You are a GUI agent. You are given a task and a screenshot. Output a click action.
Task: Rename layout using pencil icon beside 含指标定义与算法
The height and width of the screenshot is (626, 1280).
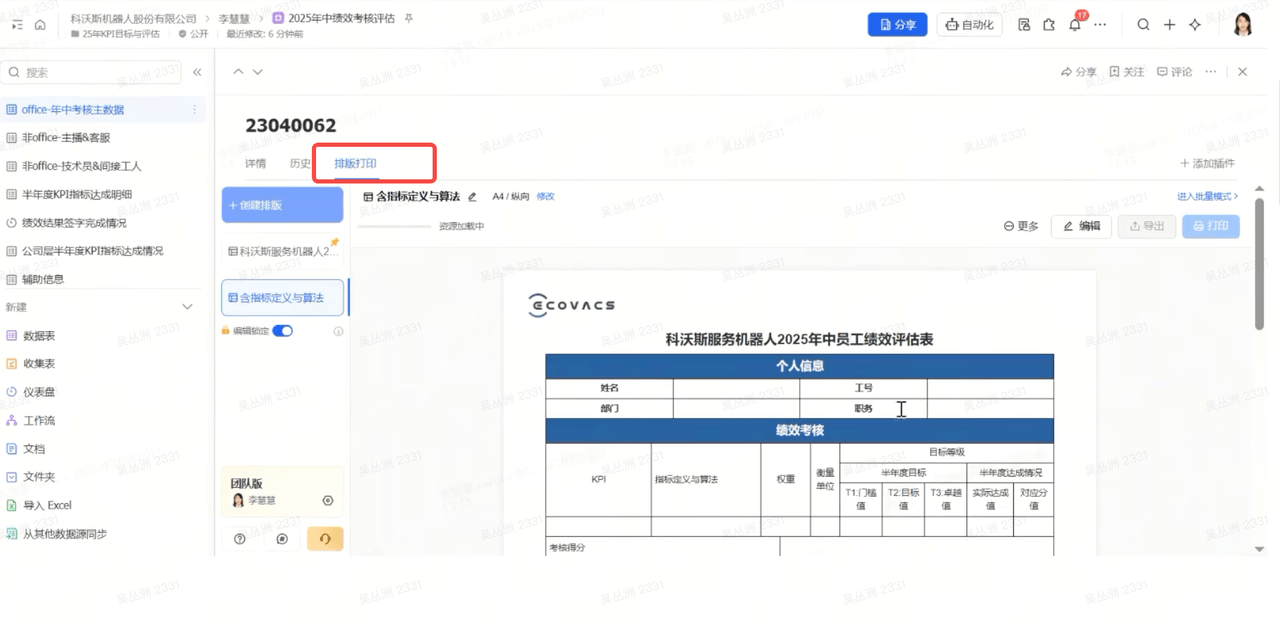(473, 197)
